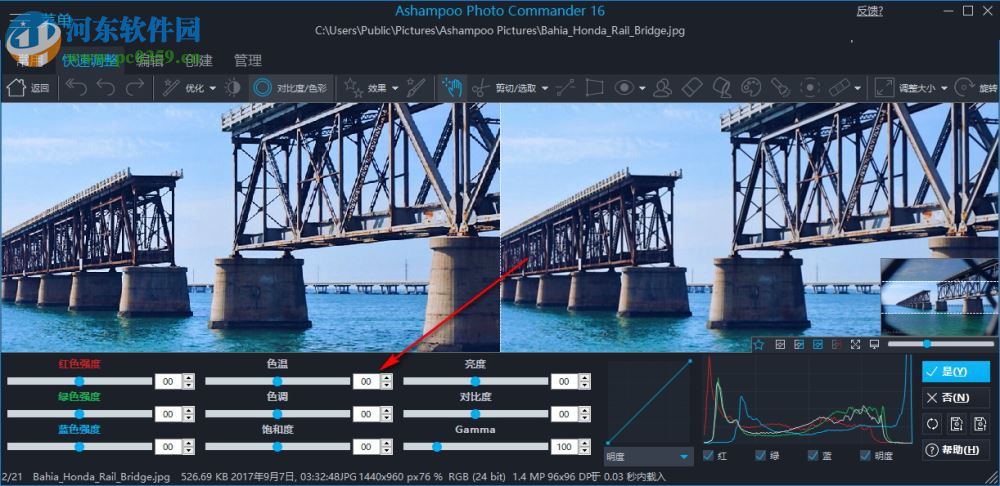Click Bahia_Honda_Rail_Bridge.jpg in the status bar
The height and width of the screenshot is (486, 1000).
(101, 476)
